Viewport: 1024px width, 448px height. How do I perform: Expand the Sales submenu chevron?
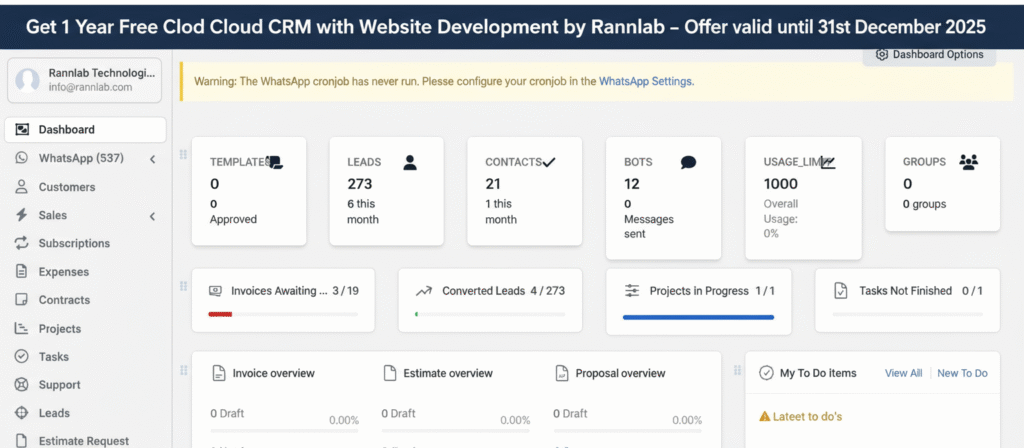coord(152,216)
